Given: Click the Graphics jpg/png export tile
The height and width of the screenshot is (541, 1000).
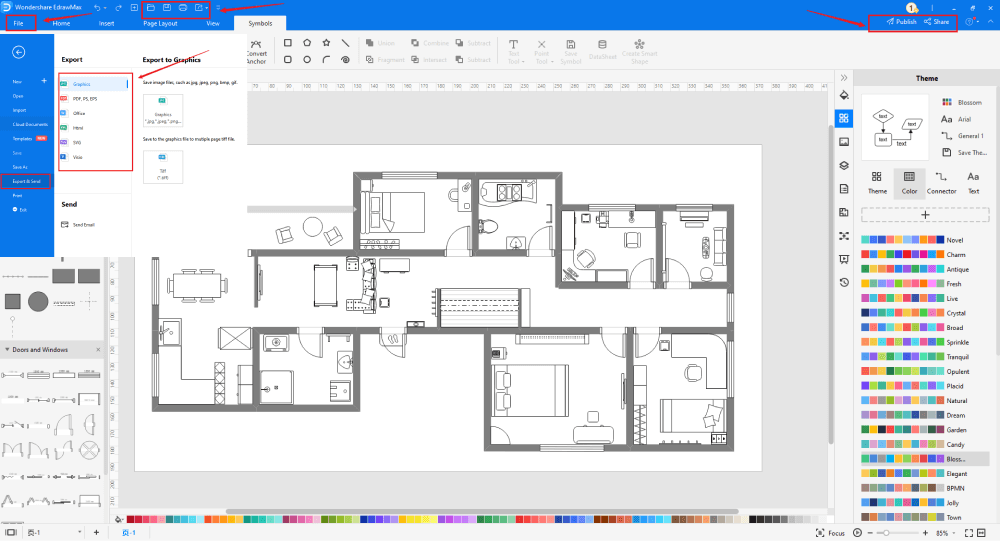Looking at the screenshot, I should tap(163, 110).
